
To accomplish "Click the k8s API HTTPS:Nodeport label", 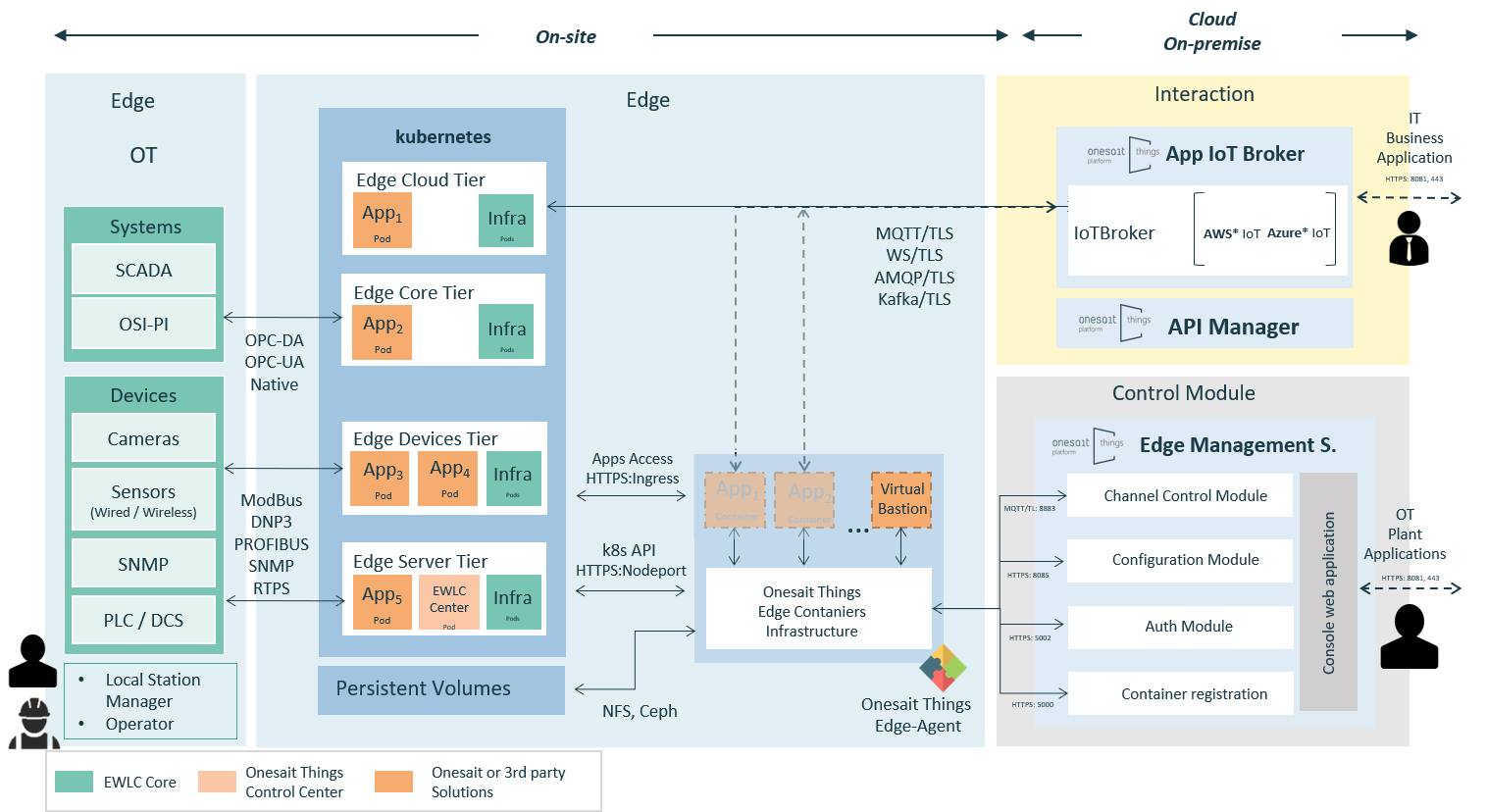I will point(631,560).
